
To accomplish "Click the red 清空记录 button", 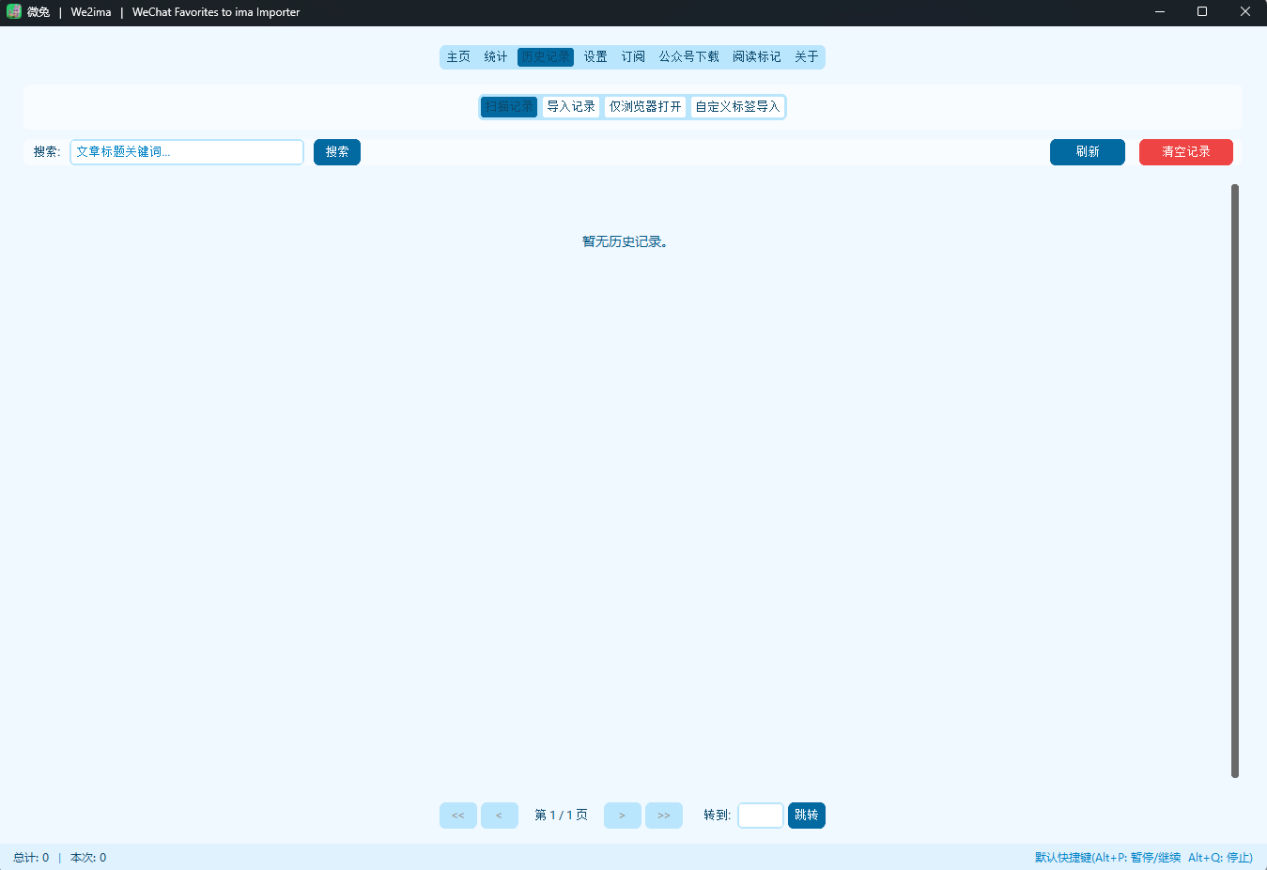I will 1186,152.
